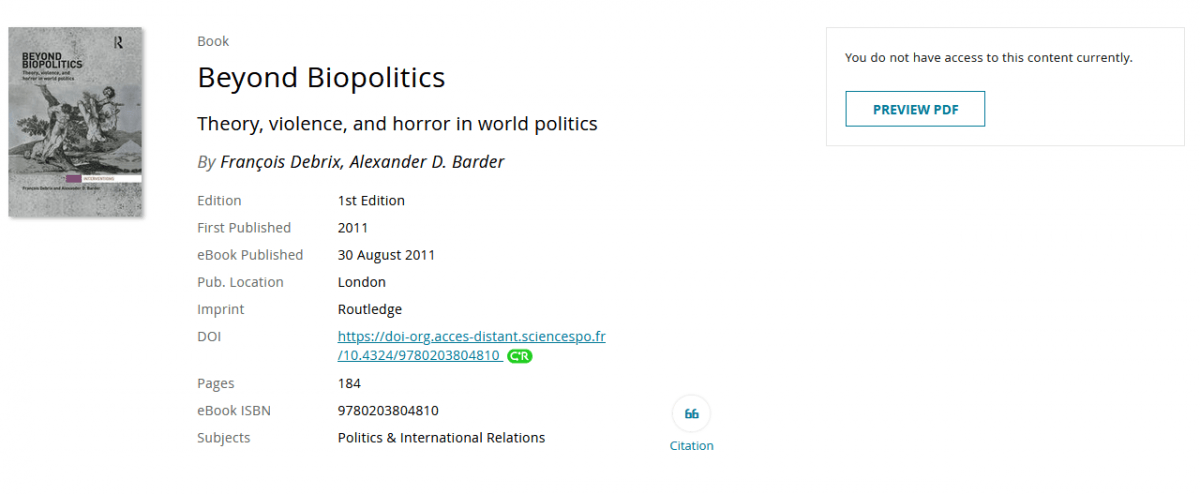The image size is (1200, 494).
Task: Click the Citation label under the quote icon
Action: [691, 446]
